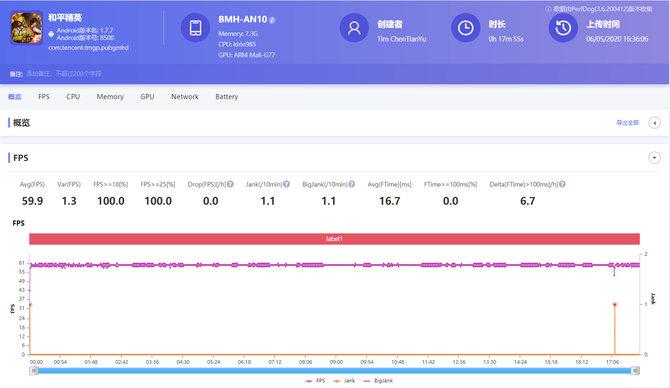Click info icon beside BMH-AN10
670x388 pixels.
(272, 20)
